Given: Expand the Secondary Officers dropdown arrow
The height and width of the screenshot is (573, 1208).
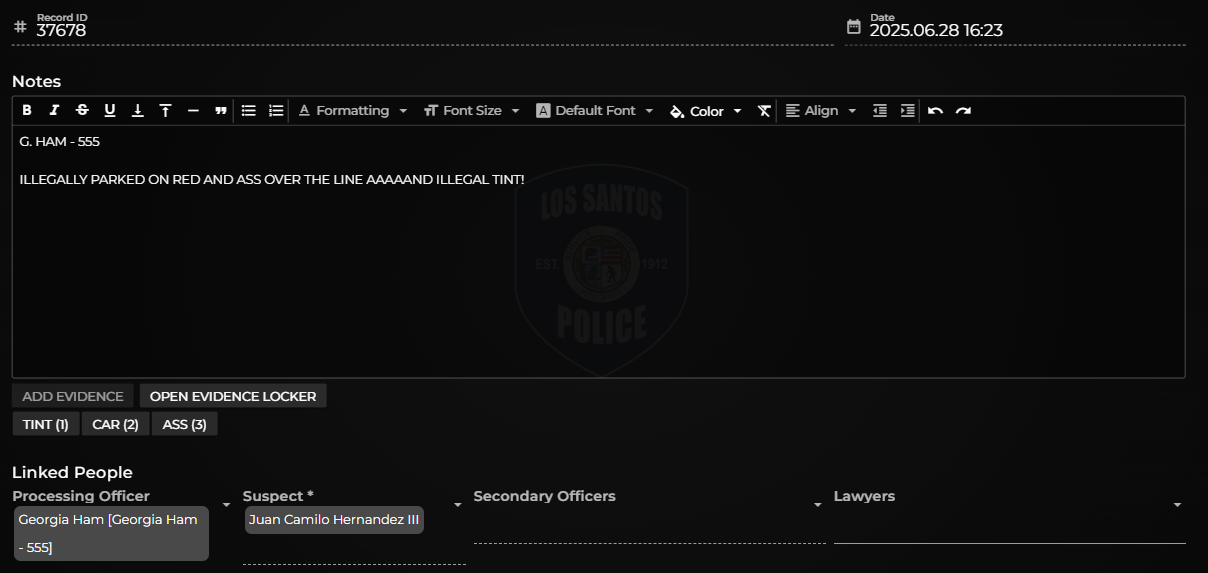Looking at the screenshot, I should click(818, 505).
